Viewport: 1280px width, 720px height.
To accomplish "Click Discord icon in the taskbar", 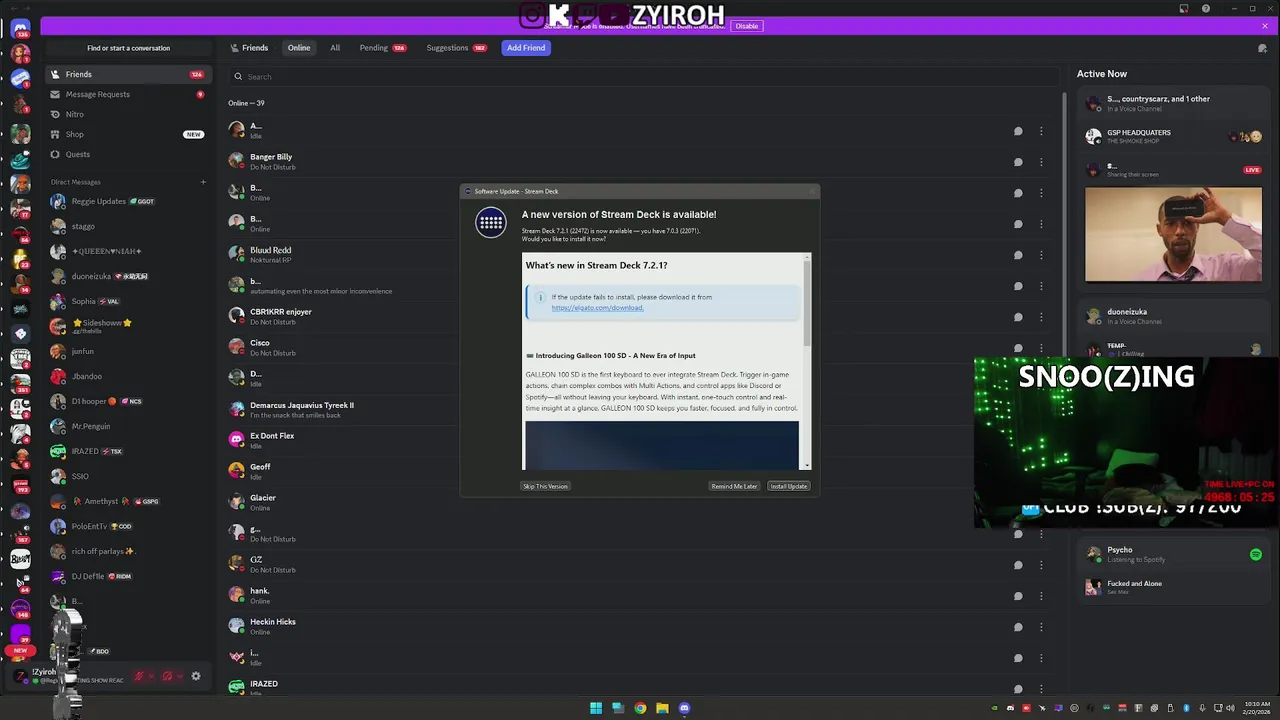I will (684, 708).
